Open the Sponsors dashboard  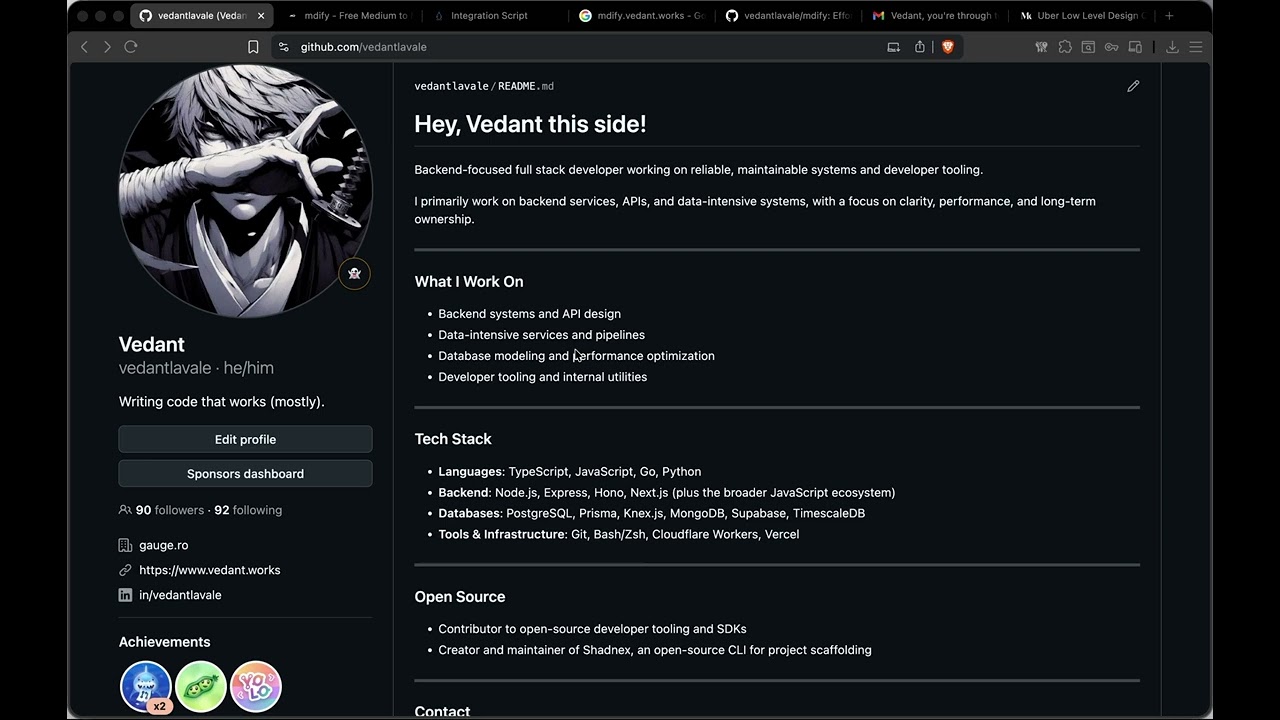[245, 474]
